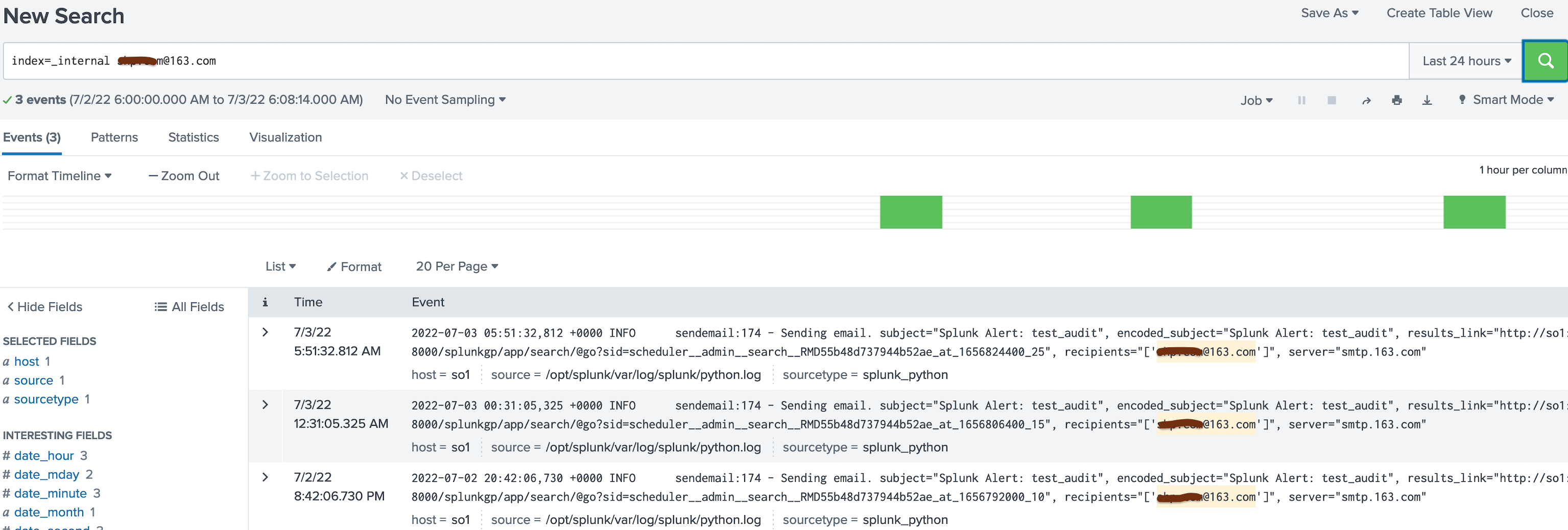Open the Last 24 hours time picker

[x=1464, y=60]
